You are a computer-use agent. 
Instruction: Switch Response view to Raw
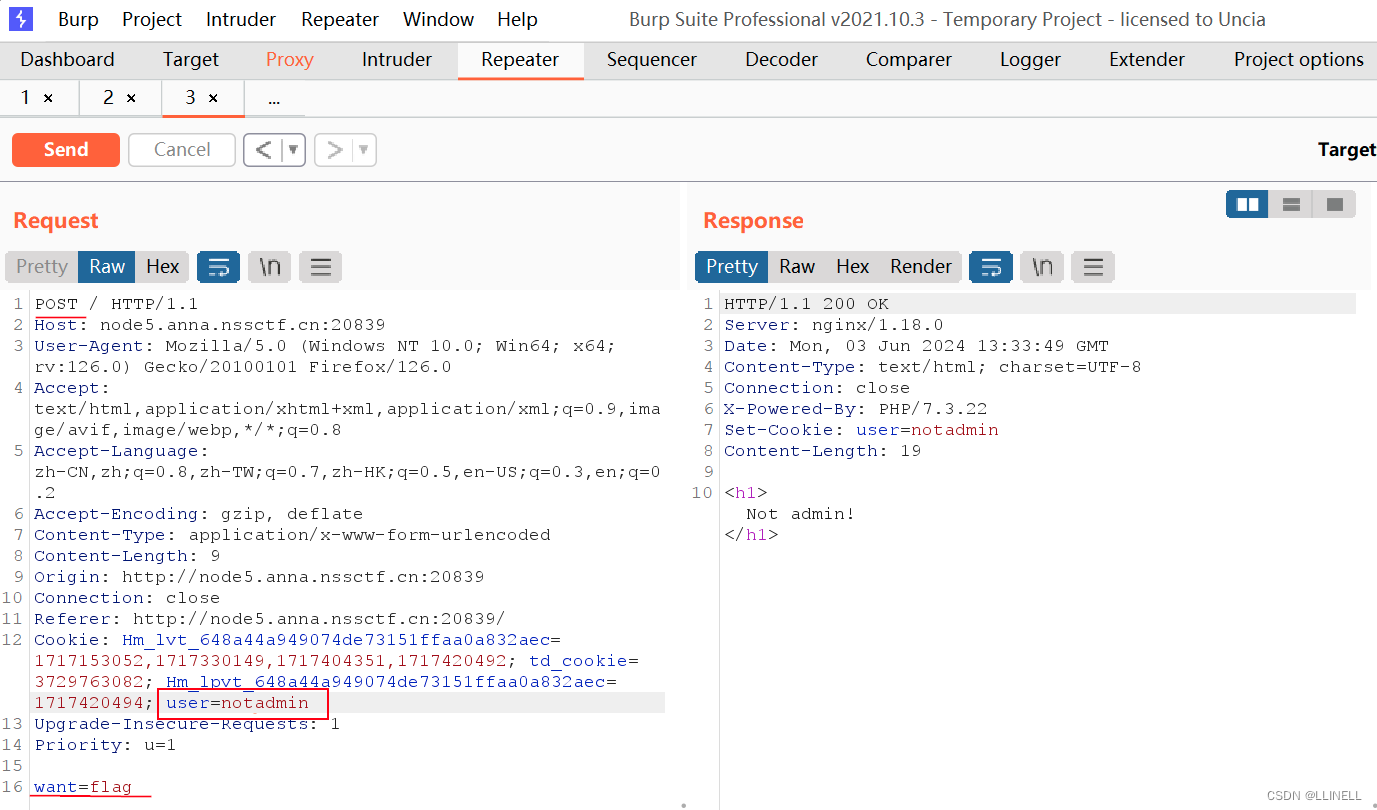point(797,266)
